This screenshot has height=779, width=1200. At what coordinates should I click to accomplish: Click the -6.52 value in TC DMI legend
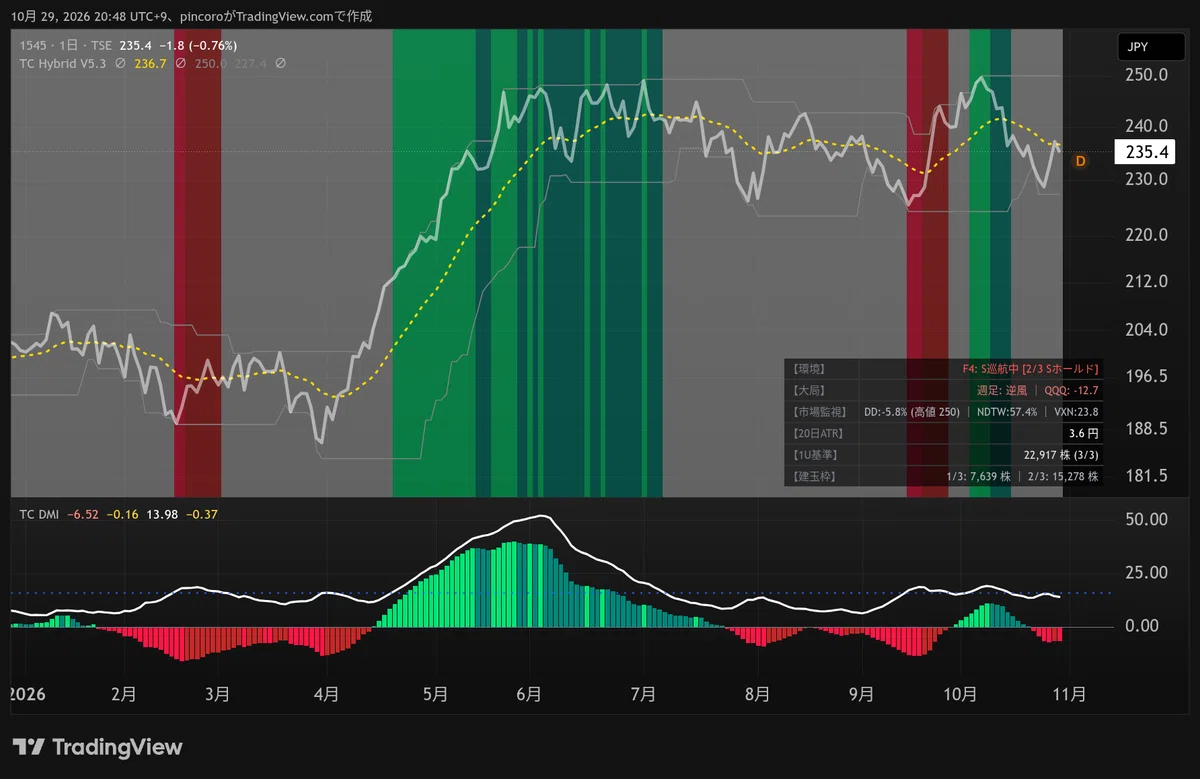(83, 514)
